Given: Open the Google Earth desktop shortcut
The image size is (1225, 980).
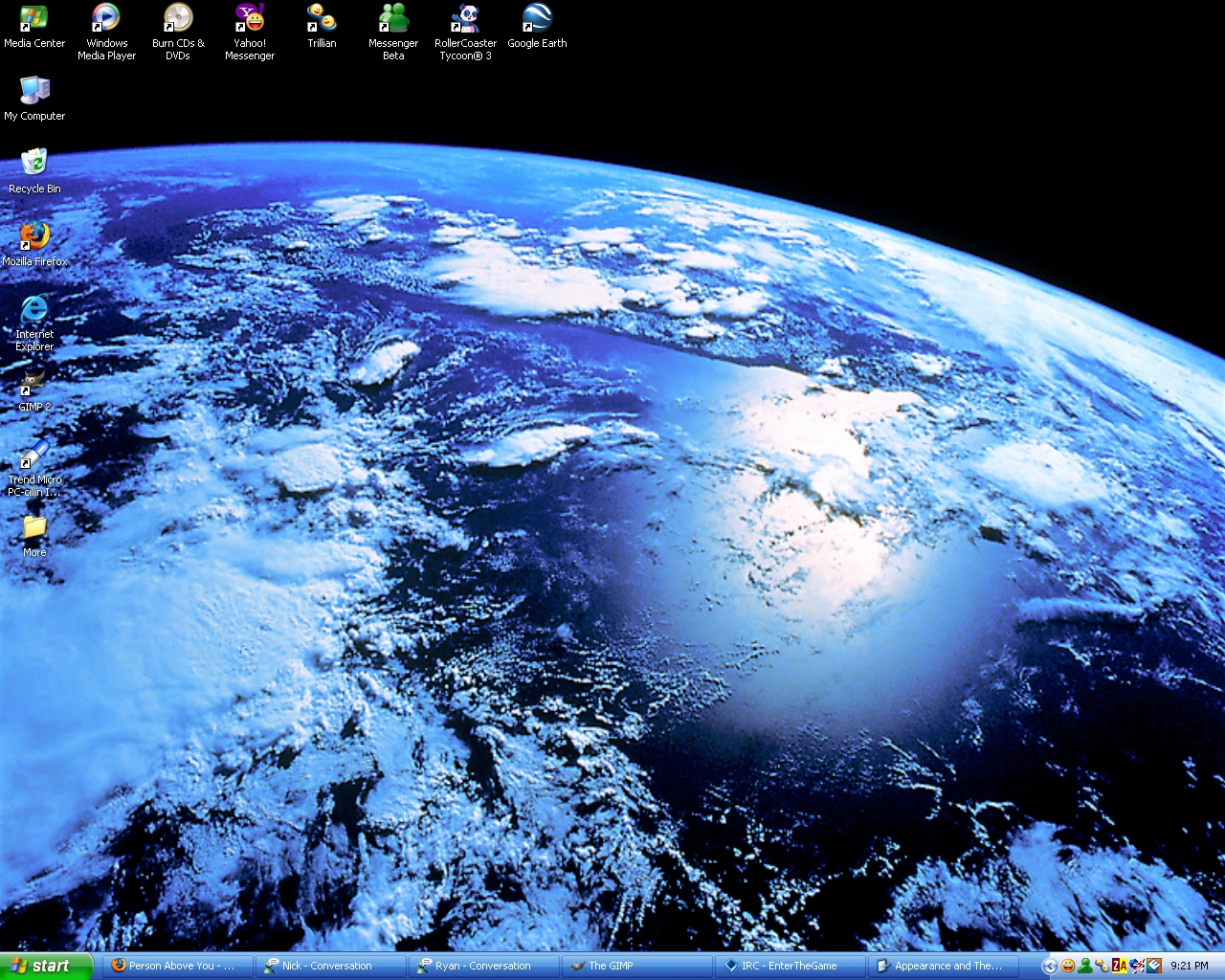Looking at the screenshot, I should 537,19.
